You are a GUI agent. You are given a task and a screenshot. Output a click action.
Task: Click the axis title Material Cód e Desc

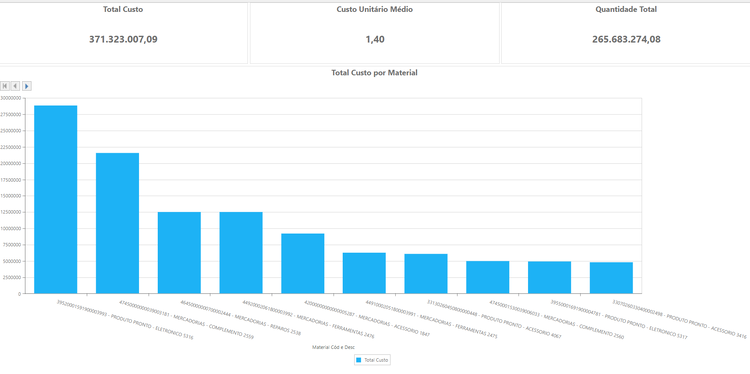click(x=333, y=347)
